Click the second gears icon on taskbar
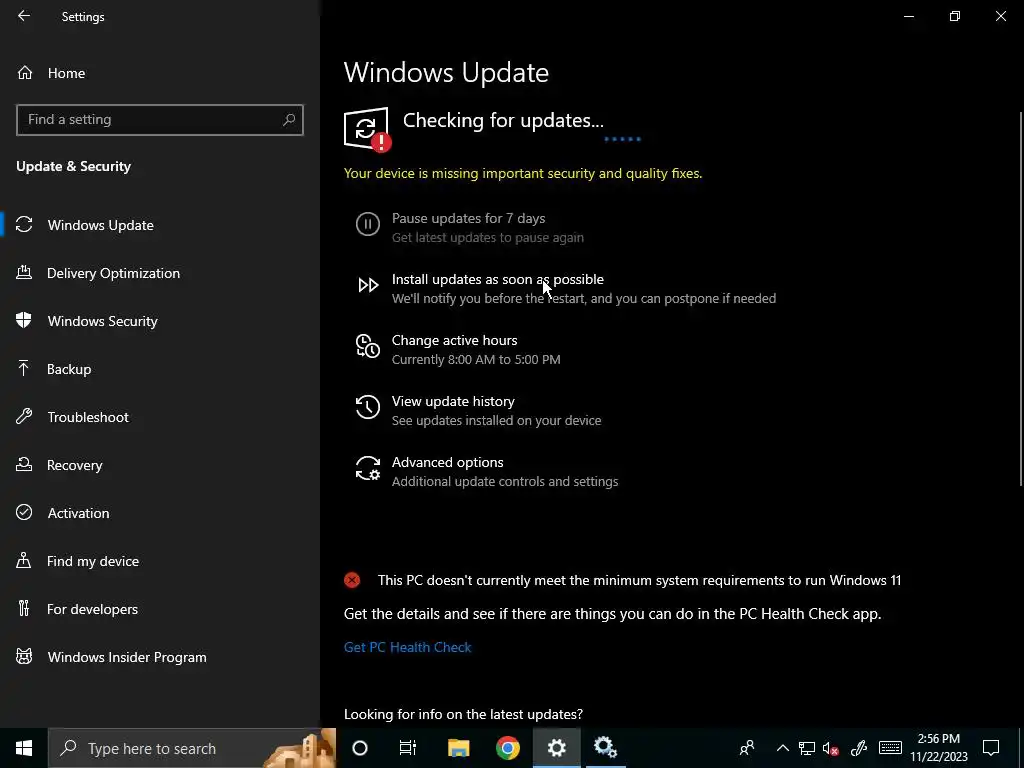The image size is (1024, 768). (x=605, y=748)
